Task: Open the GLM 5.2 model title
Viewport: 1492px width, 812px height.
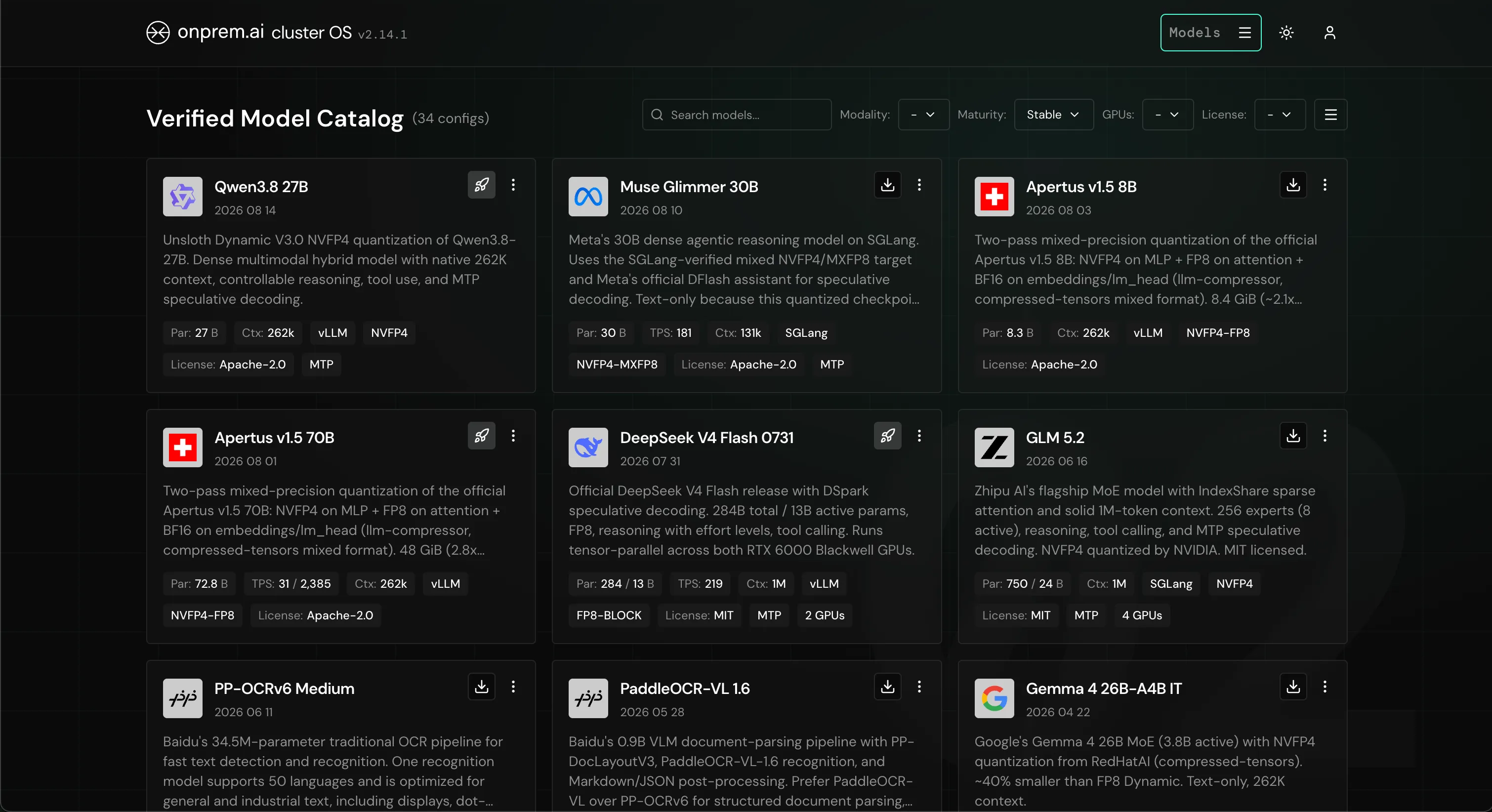Action: click(x=1055, y=437)
